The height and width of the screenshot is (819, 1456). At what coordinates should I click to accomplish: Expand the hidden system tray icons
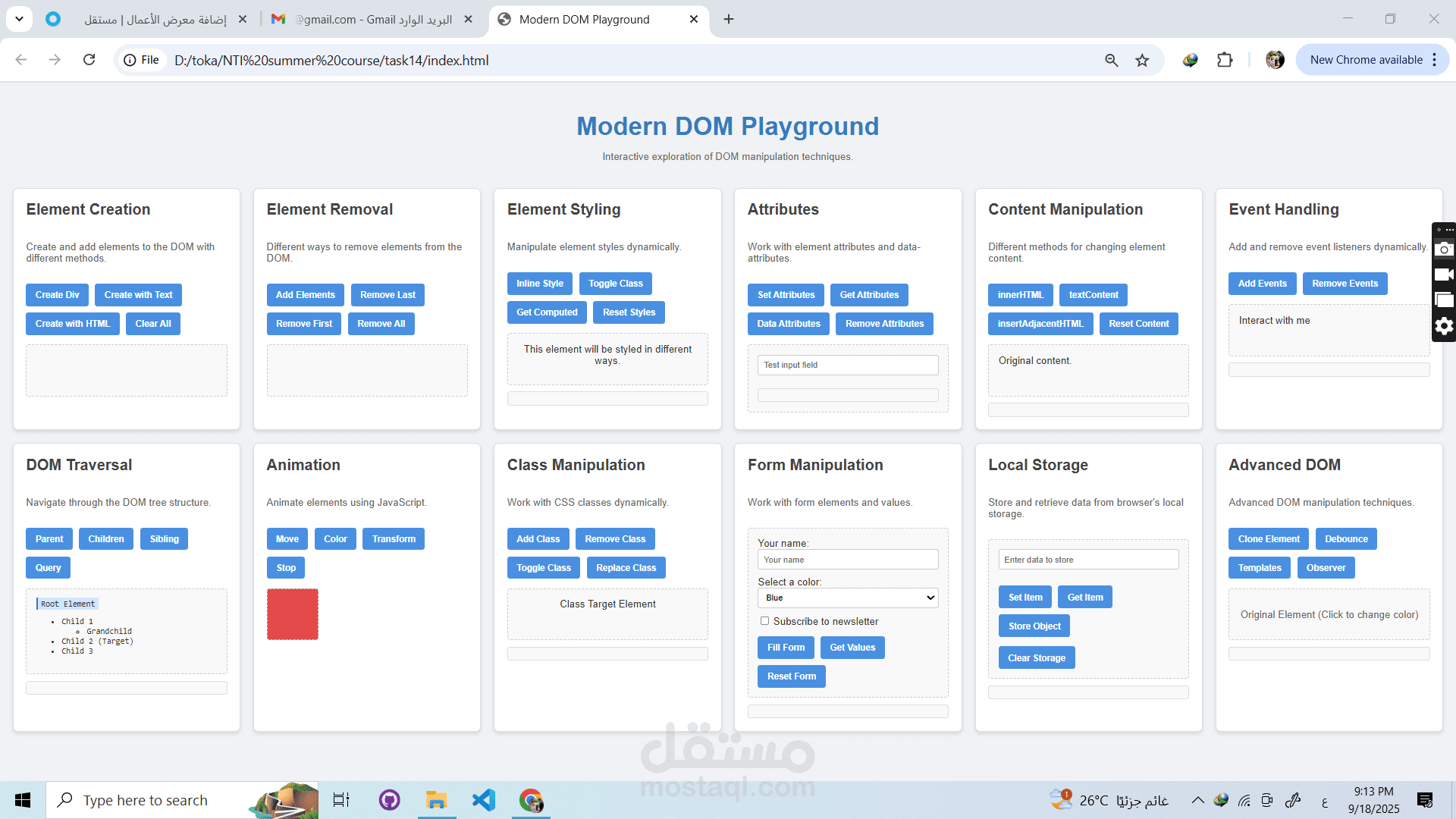click(x=1197, y=800)
